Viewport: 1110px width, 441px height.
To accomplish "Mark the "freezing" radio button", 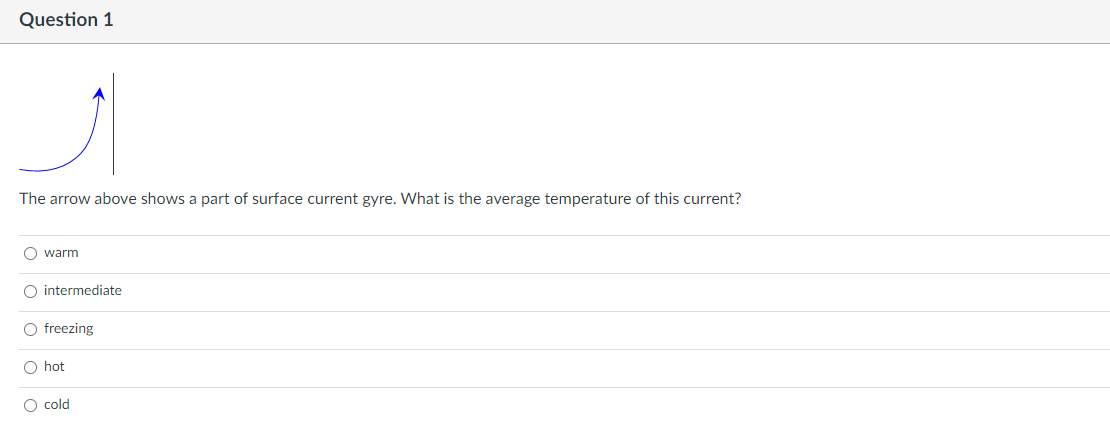I will [x=30, y=329].
